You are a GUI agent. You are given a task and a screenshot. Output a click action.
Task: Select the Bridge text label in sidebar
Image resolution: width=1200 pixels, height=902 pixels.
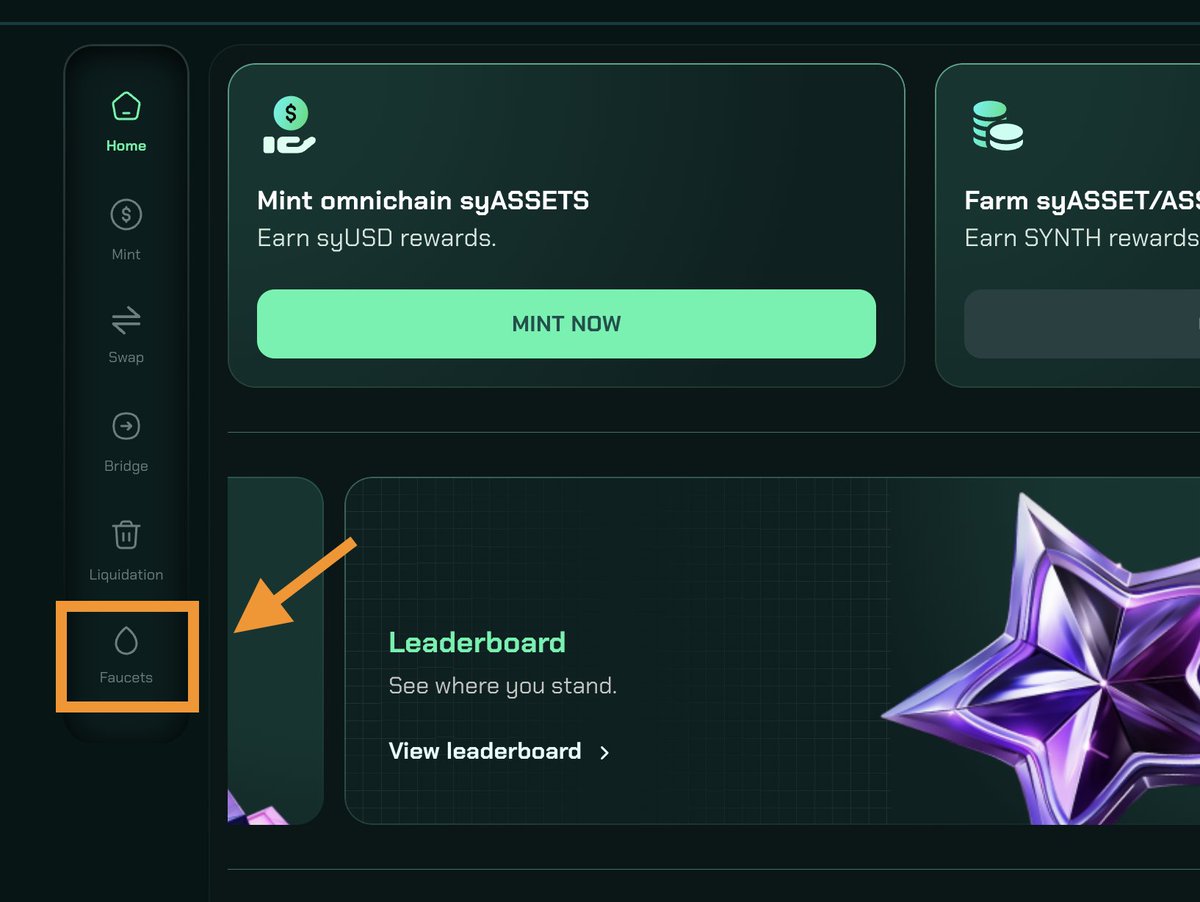[x=126, y=466]
